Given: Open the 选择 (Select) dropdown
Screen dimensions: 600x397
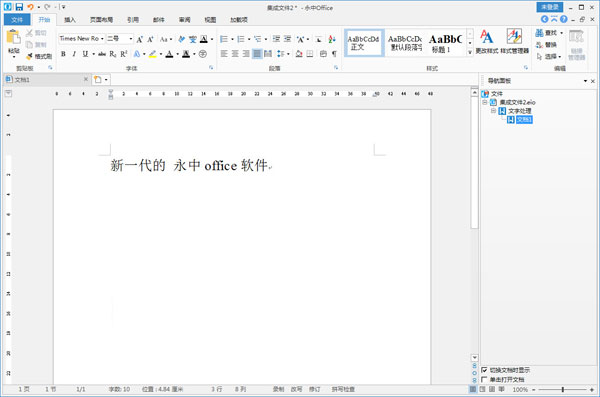Looking at the screenshot, I should 549,57.
